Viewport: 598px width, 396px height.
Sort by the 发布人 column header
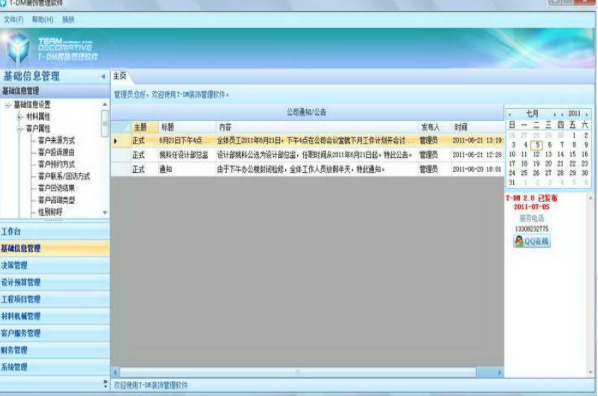point(435,127)
